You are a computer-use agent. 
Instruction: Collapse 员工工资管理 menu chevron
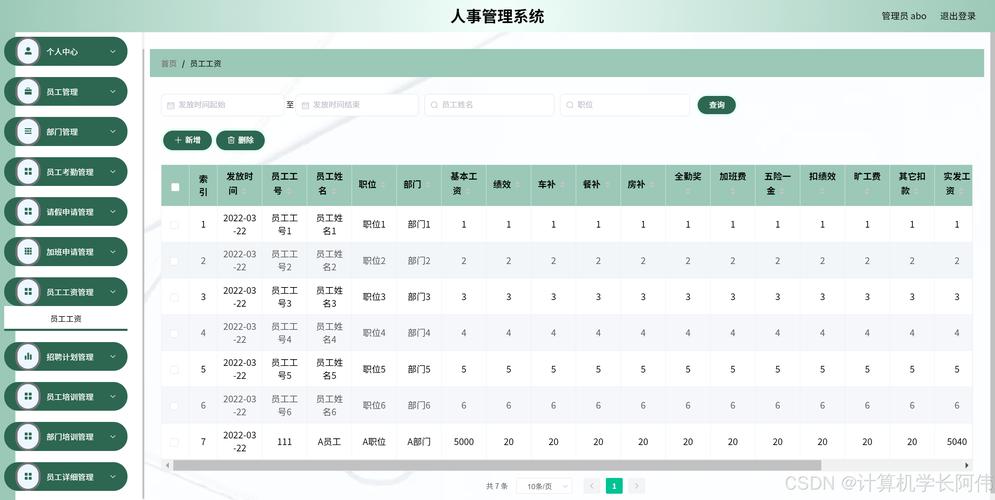click(113, 292)
